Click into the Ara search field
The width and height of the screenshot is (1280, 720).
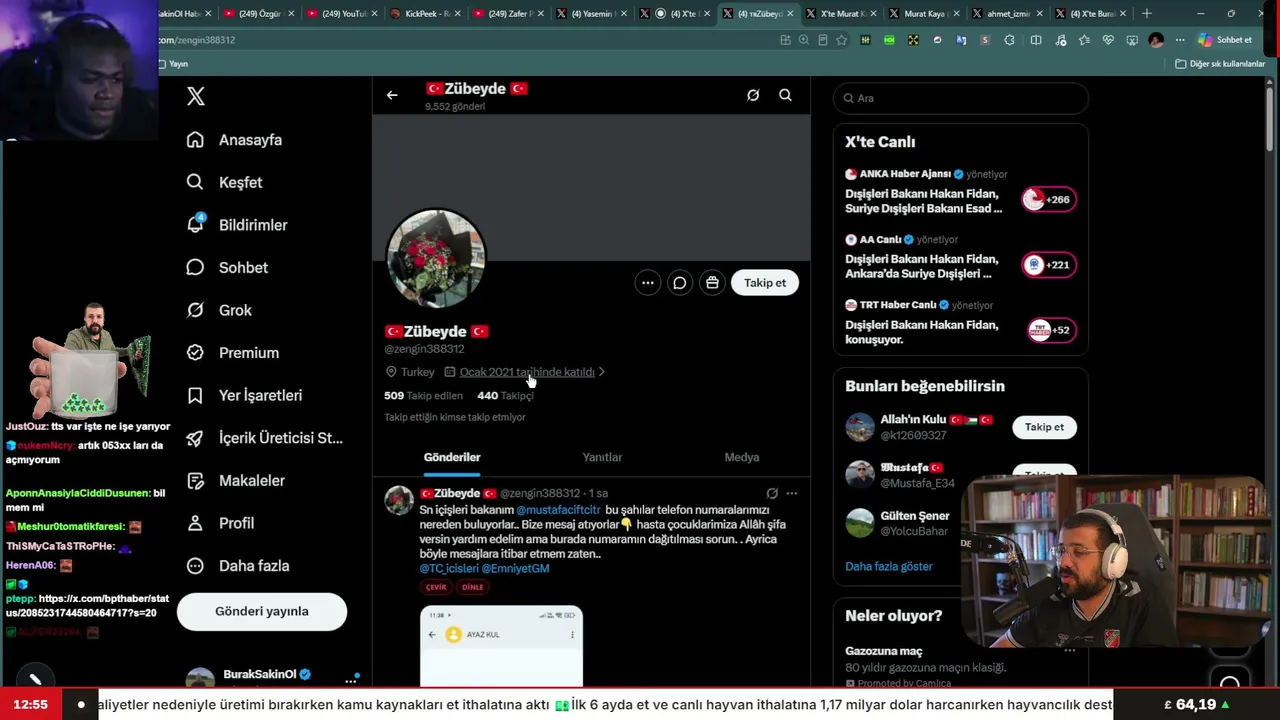tap(960, 98)
